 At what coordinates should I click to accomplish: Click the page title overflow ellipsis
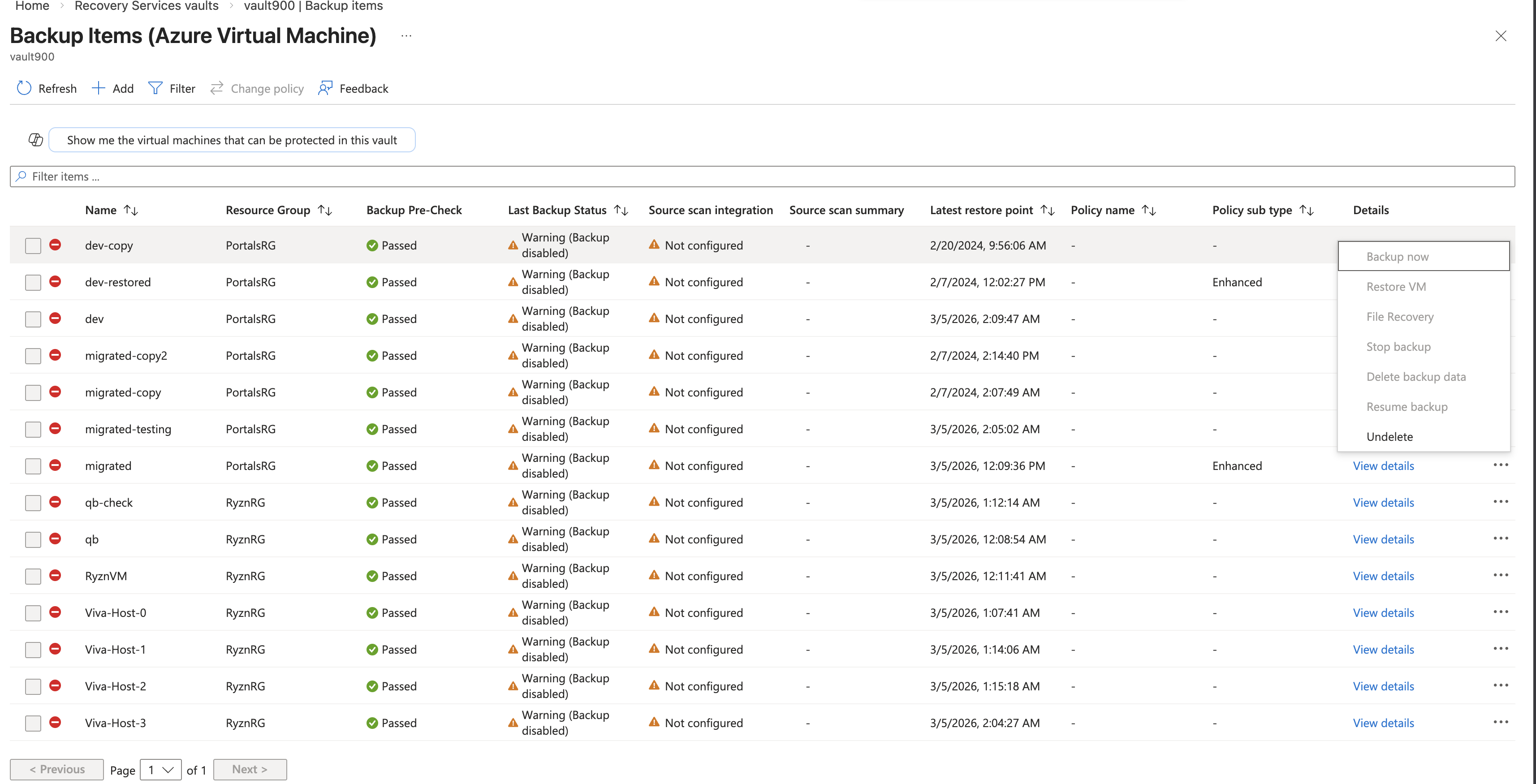tap(406, 36)
